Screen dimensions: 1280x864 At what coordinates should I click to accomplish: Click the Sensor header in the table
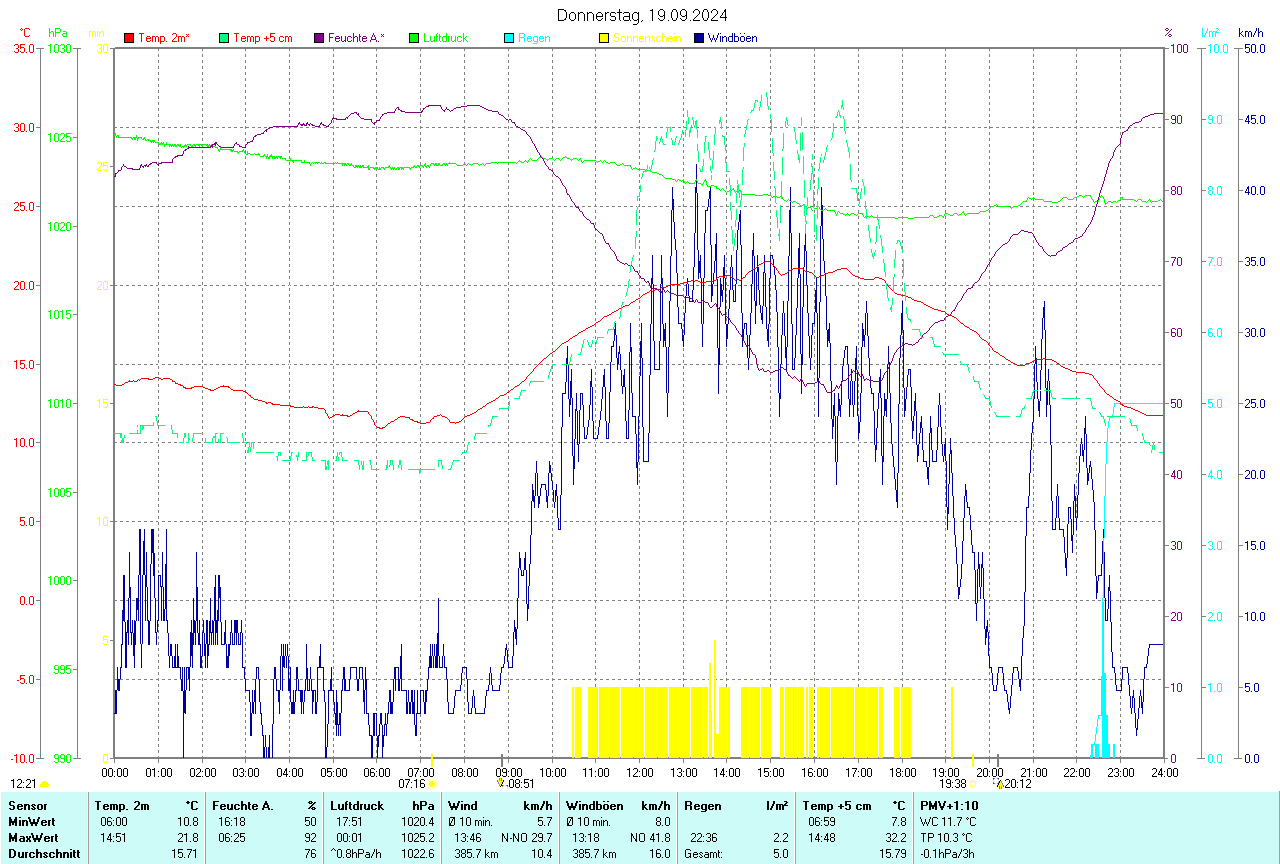(26, 805)
